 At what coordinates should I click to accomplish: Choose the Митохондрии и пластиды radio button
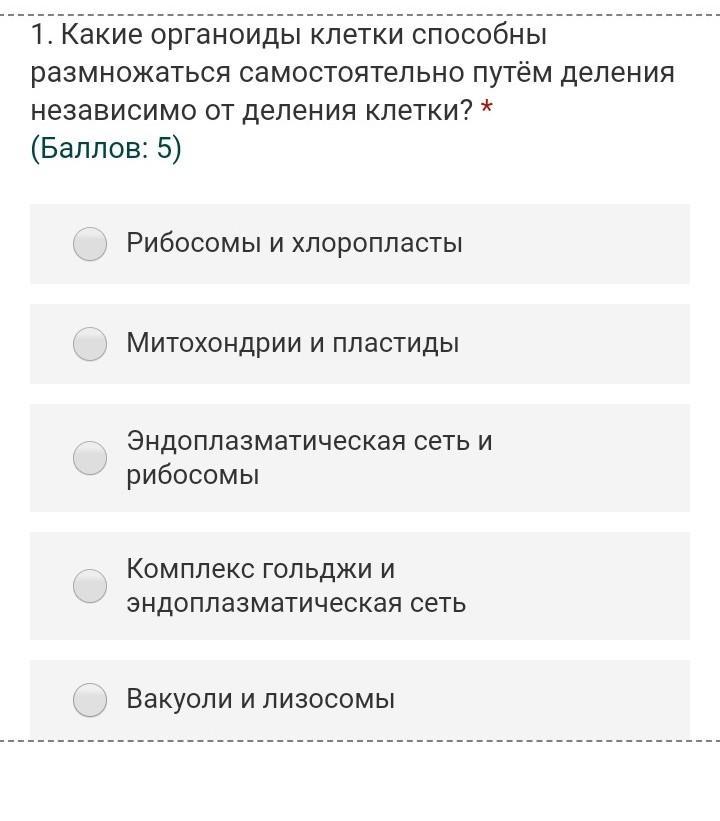coord(90,344)
